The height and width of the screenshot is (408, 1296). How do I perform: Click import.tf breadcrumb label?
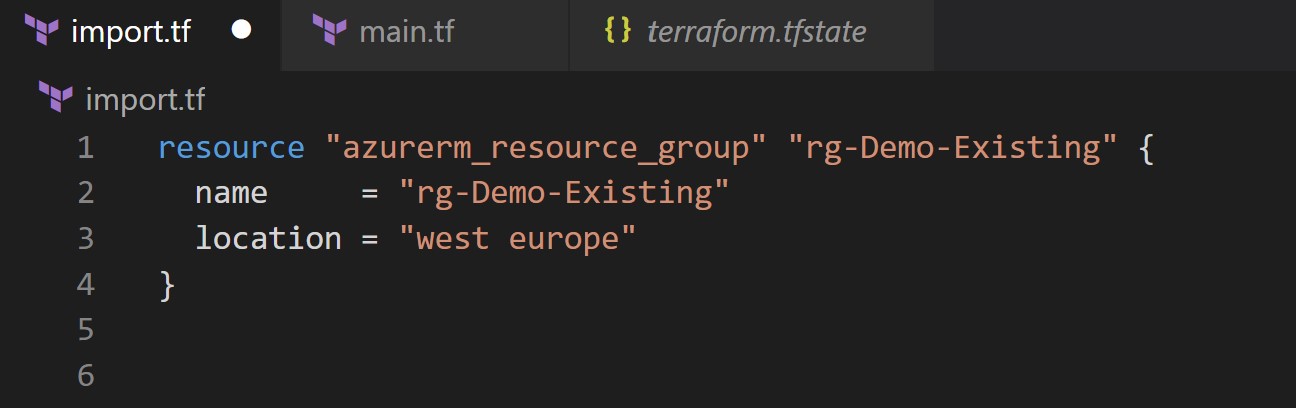click(145, 99)
